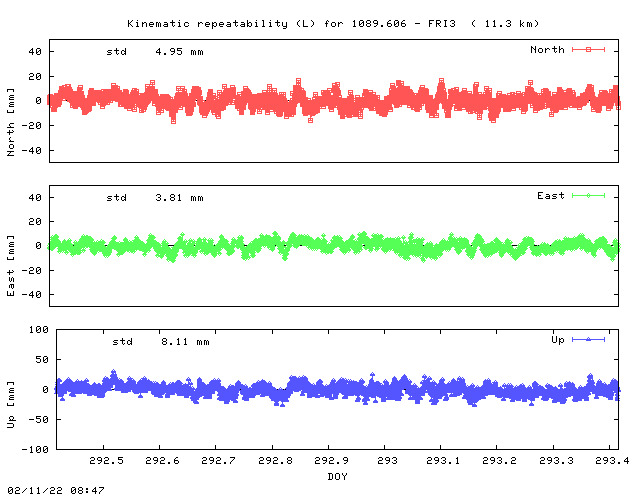Click the x-axis tick label 292.9
640x496 pixels.
coord(331,460)
